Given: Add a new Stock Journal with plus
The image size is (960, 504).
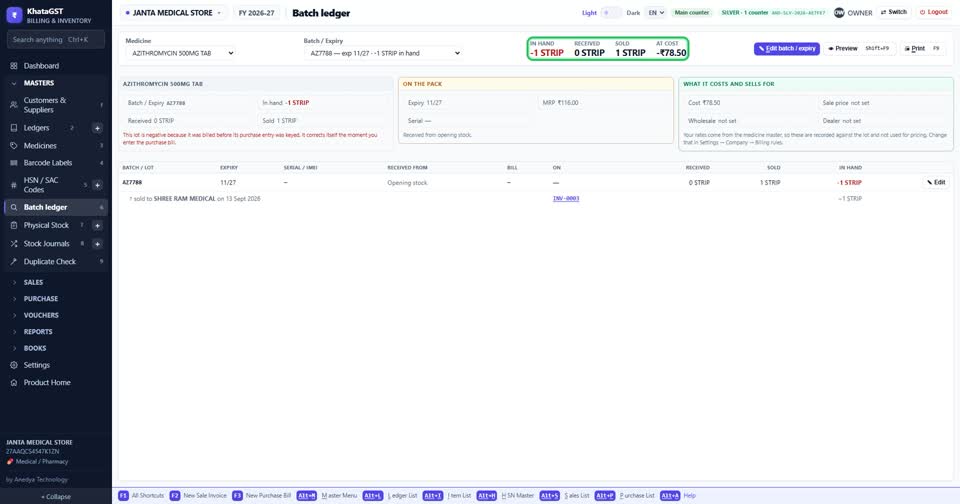Looking at the screenshot, I should tap(97, 244).
